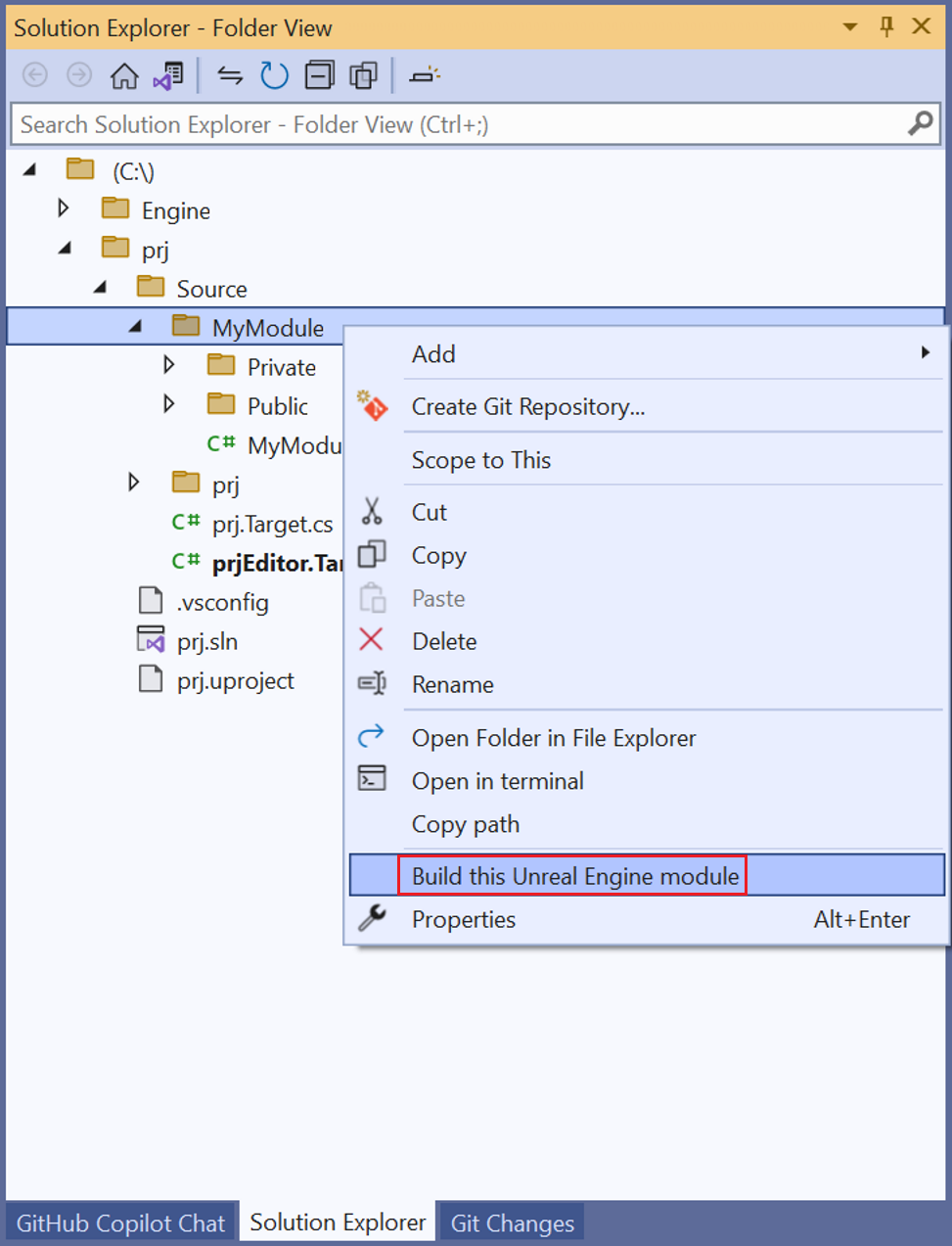This screenshot has height=1246, width=952.
Task: Open the GitHub Copilot Chat tab
Action: 120,1223
